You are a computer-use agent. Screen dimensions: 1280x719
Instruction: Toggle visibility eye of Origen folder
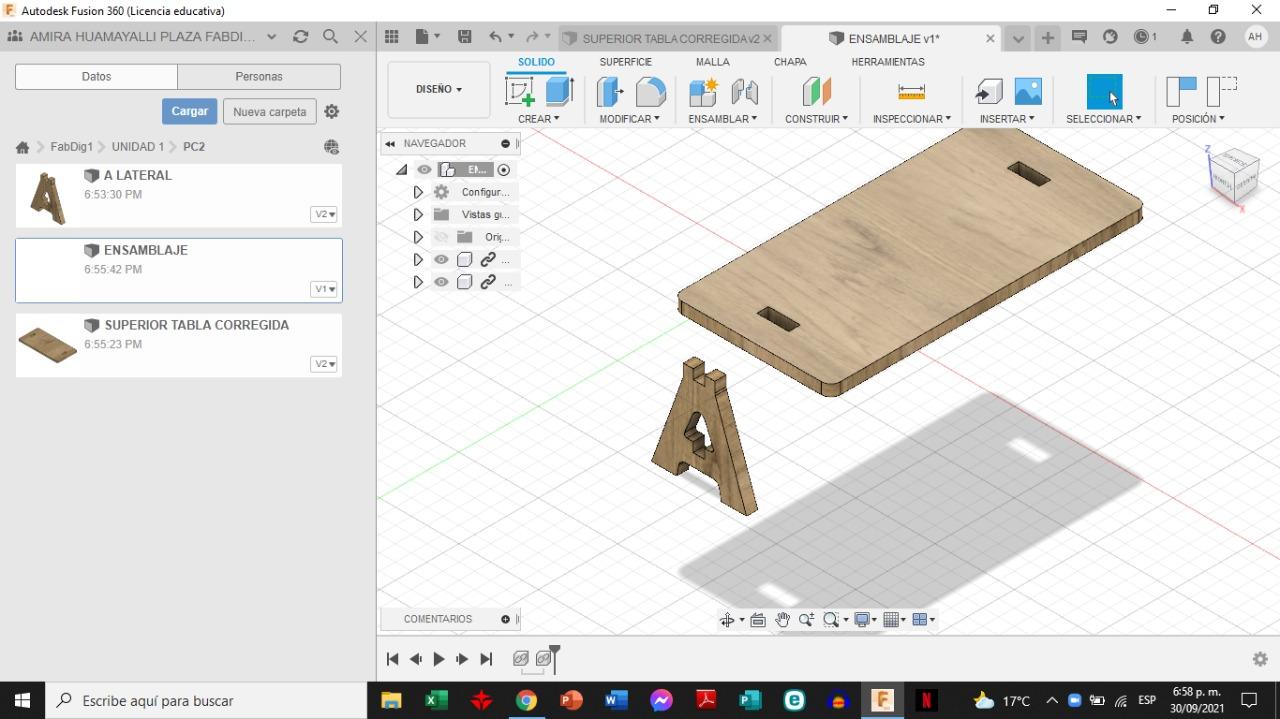point(441,237)
